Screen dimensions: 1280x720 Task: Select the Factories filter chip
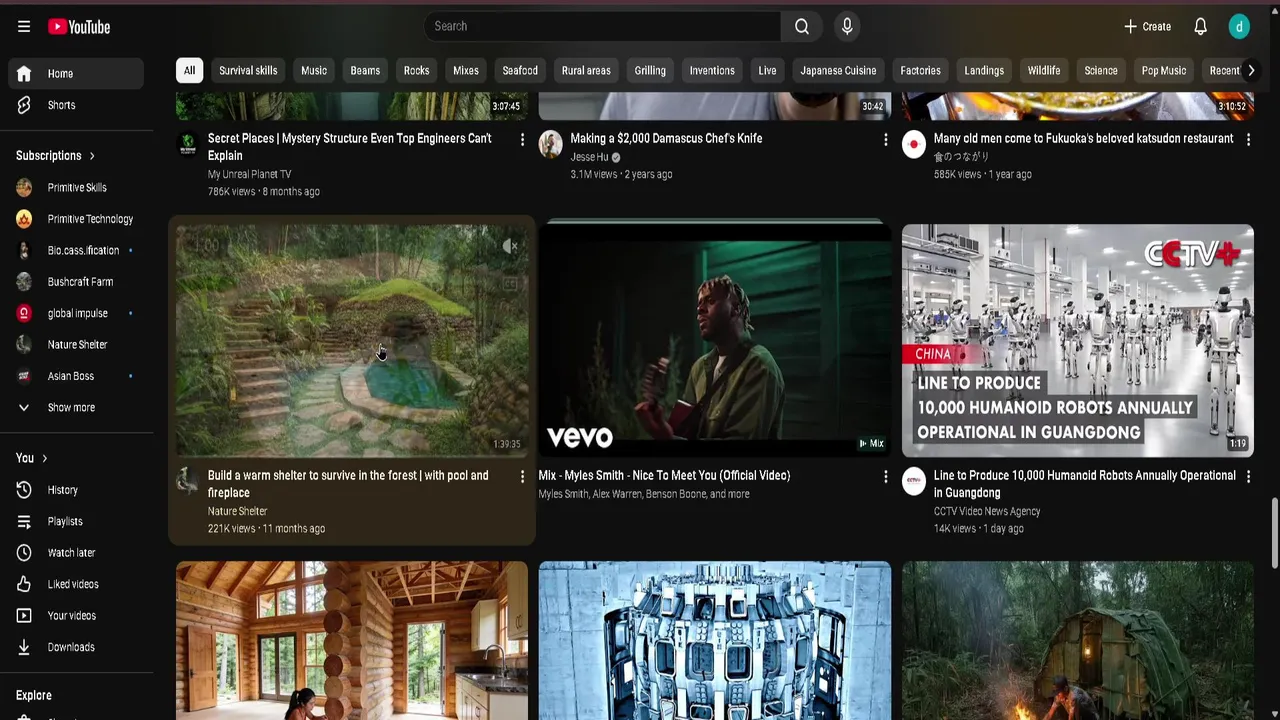tap(920, 71)
